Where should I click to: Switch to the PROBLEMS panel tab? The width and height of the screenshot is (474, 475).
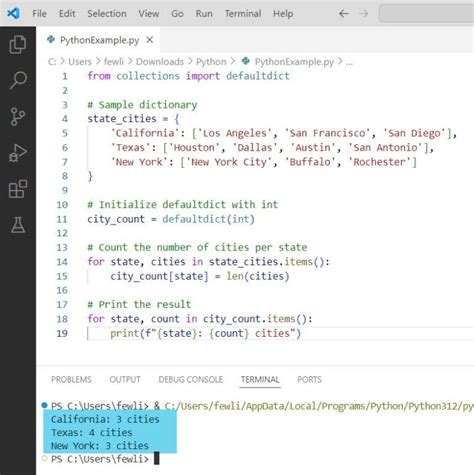71,379
